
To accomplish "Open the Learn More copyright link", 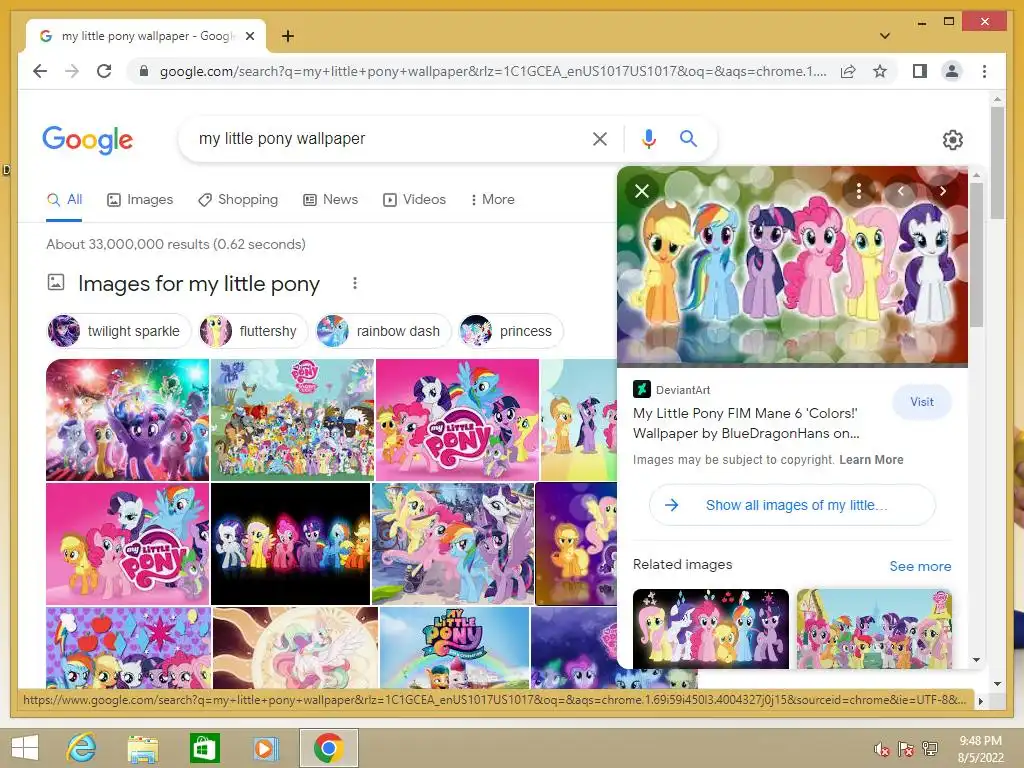I will coord(871,460).
